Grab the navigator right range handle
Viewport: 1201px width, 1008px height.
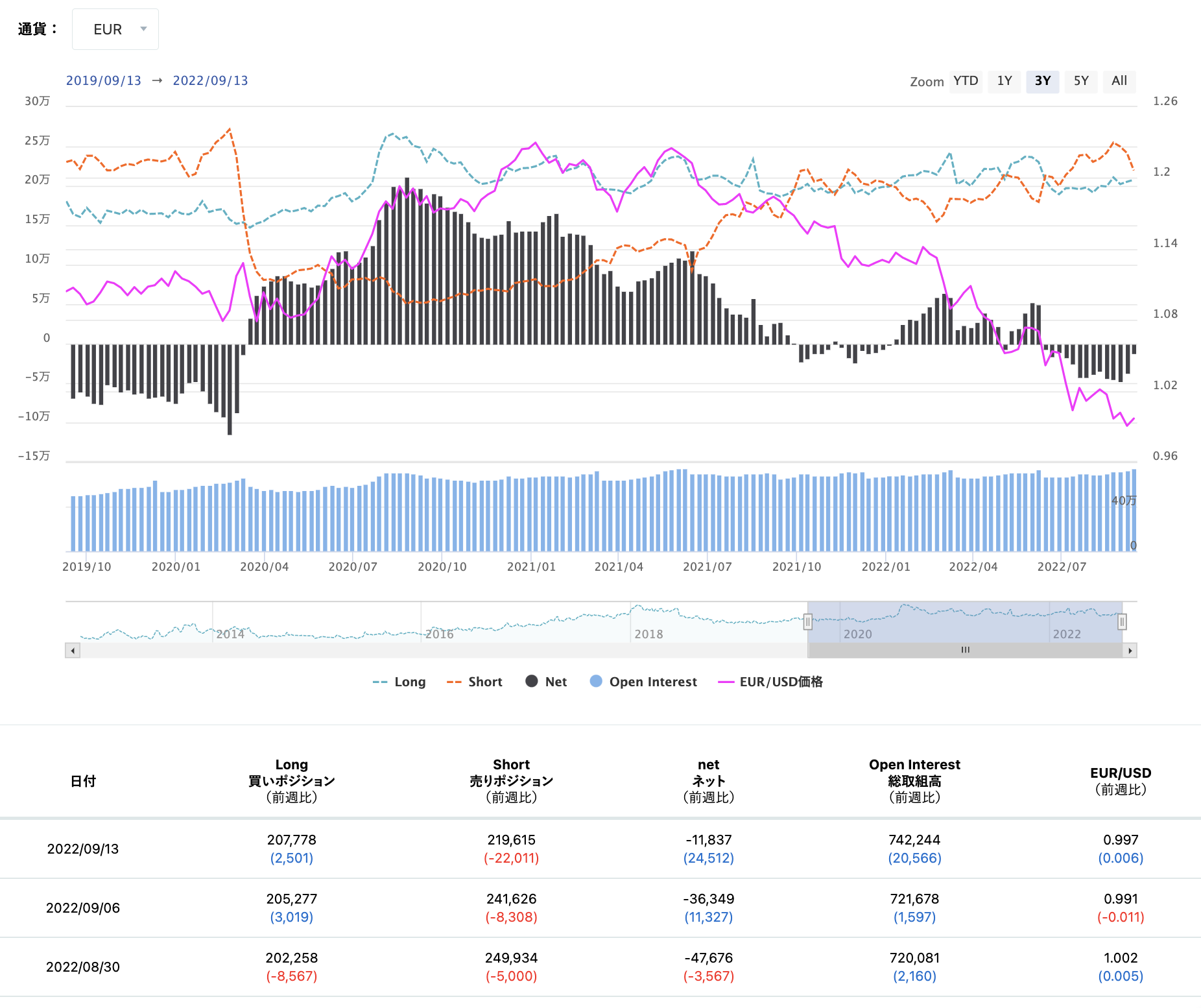[x=1122, y=622]
